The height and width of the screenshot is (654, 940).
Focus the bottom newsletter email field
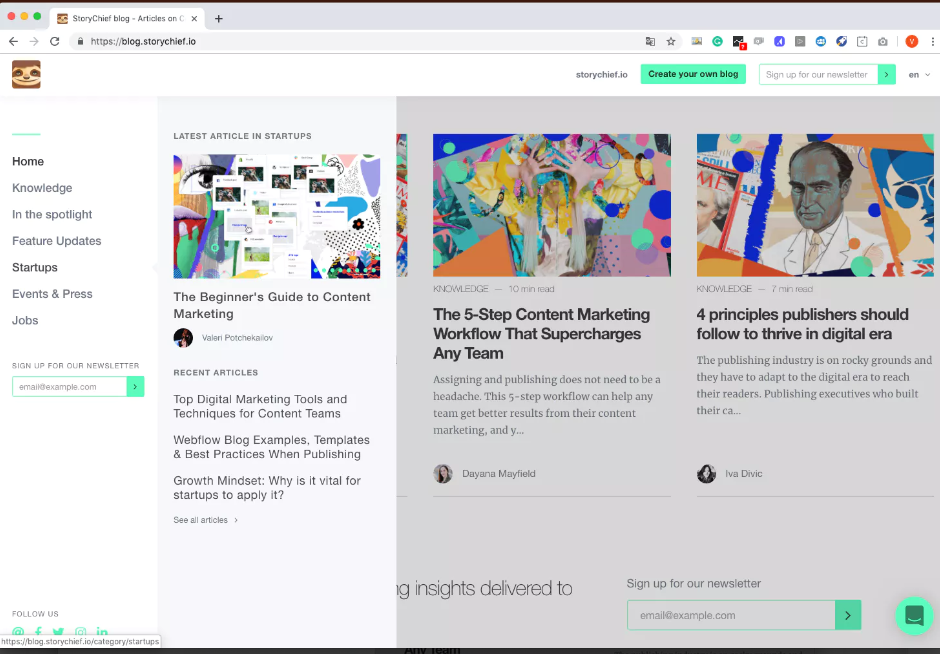[731, 615]
